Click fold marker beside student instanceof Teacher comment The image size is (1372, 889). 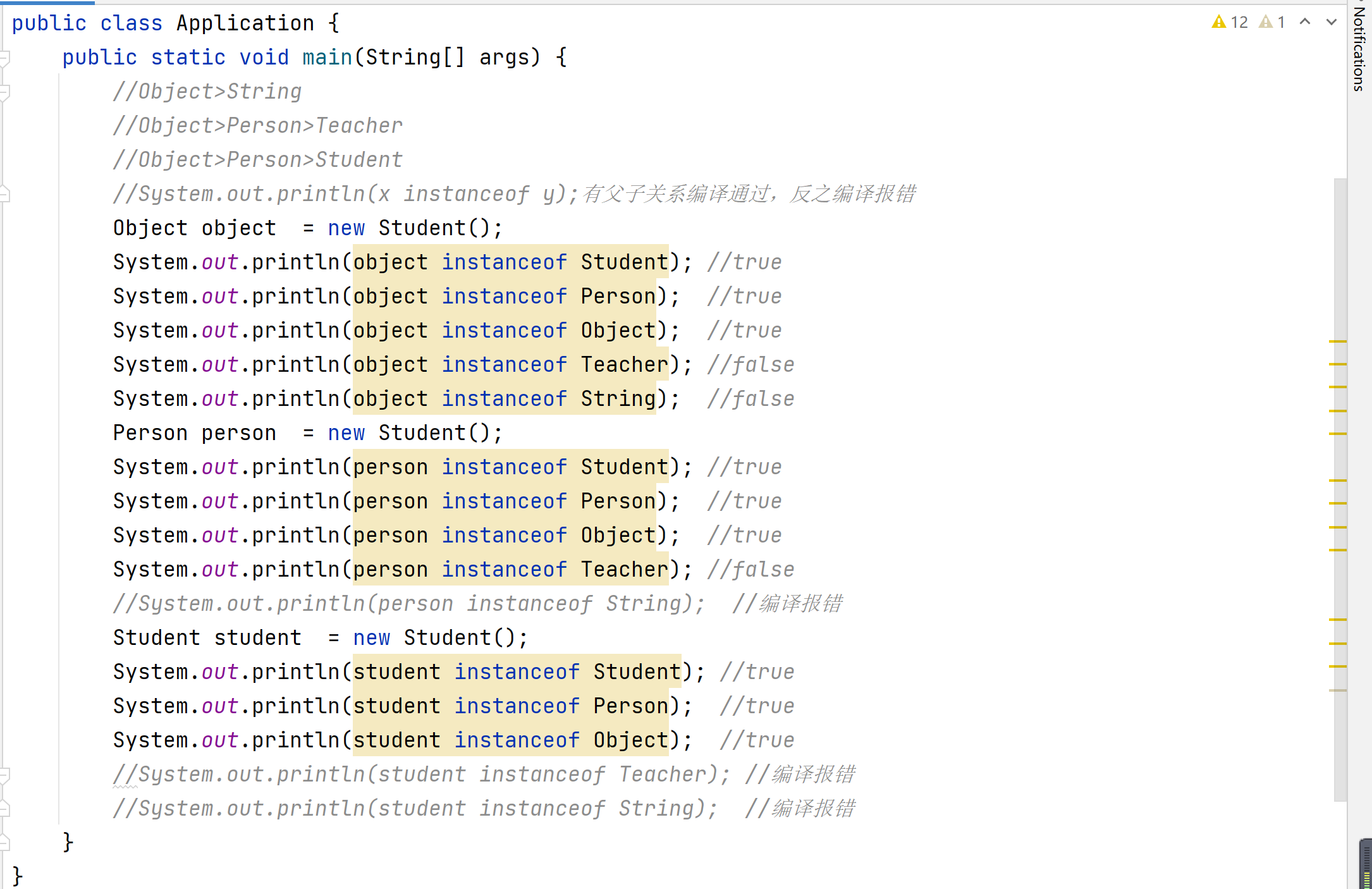(x=4, y=775)
